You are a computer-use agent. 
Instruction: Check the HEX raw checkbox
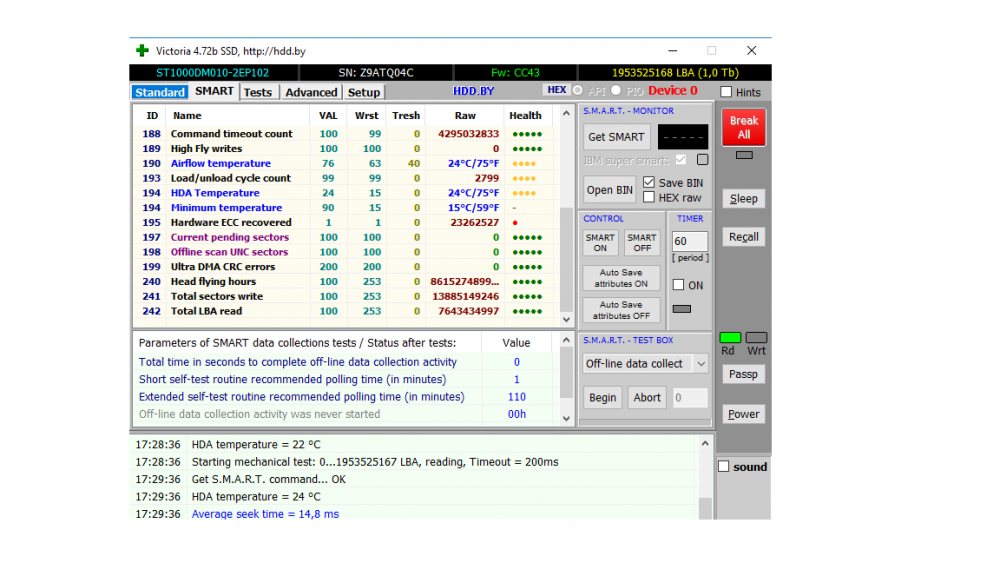(x=649, y=197)
